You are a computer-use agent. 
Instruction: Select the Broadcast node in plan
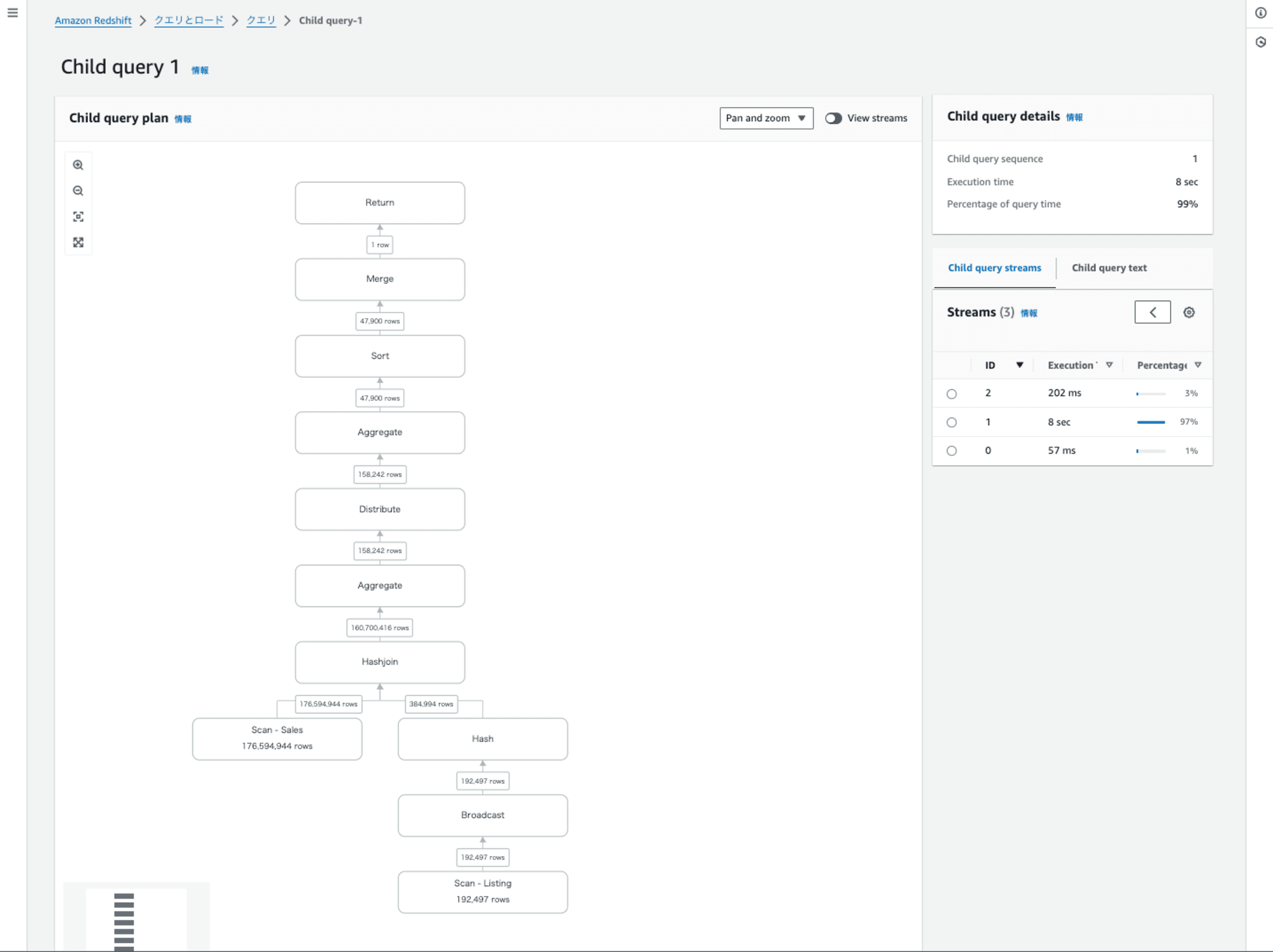click(483, 815)
